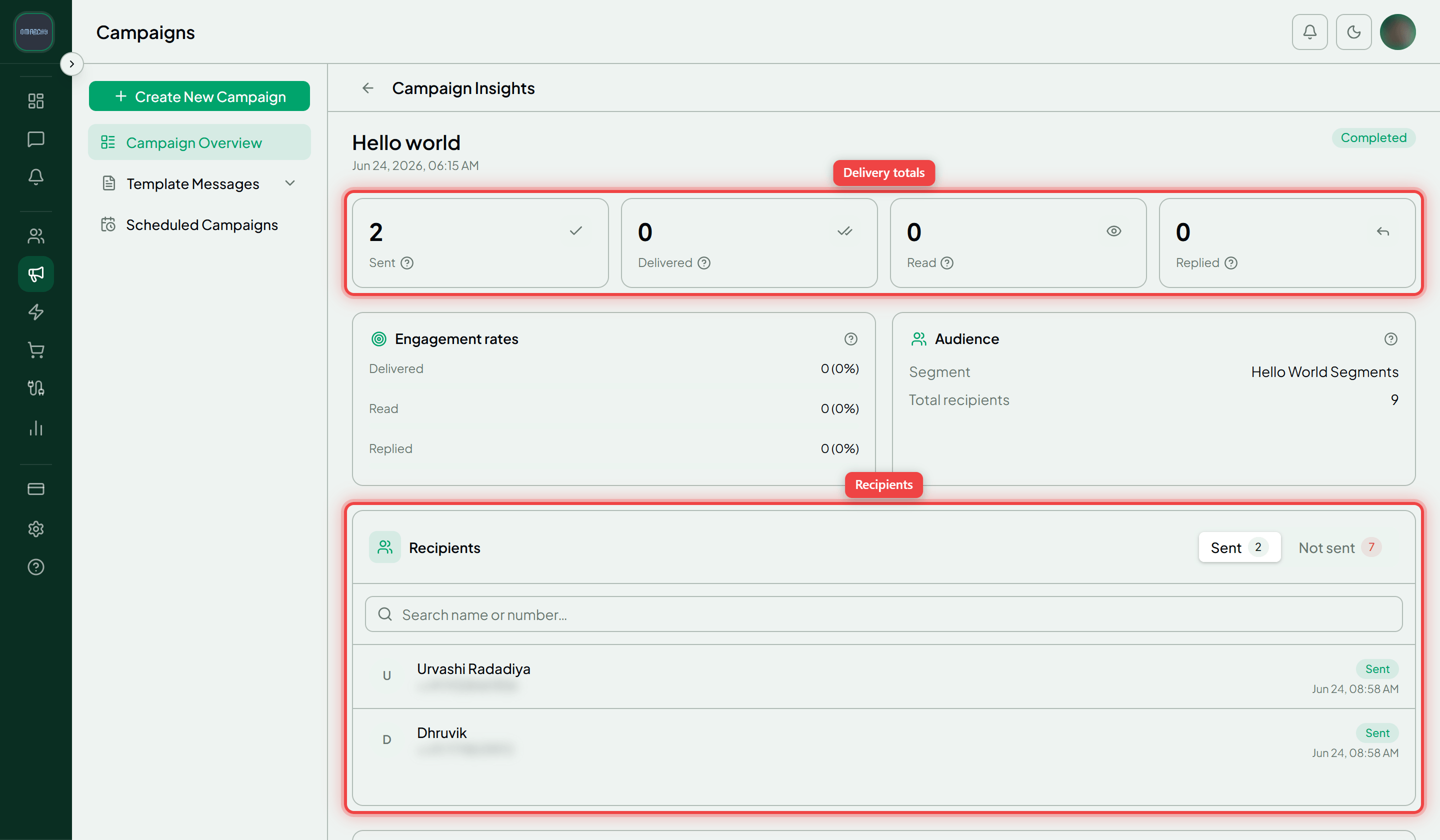Expand the Template Messages chevron

(x=290, y=183)
